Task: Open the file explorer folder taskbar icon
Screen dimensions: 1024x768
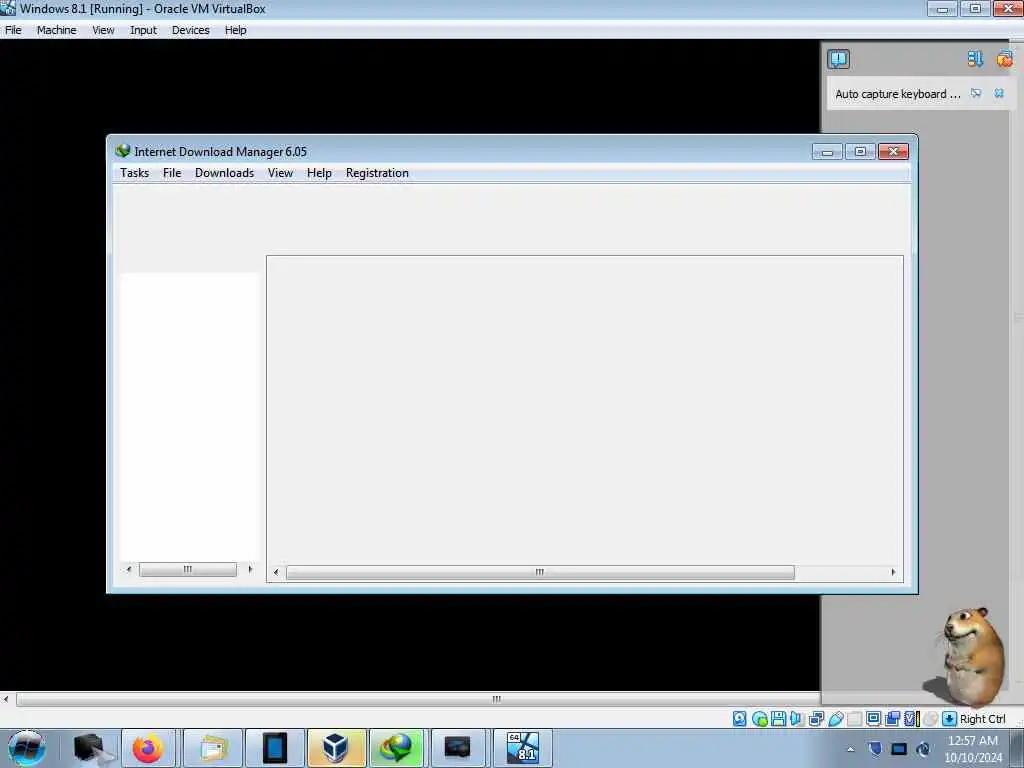Action: click(x=213, y=748)
